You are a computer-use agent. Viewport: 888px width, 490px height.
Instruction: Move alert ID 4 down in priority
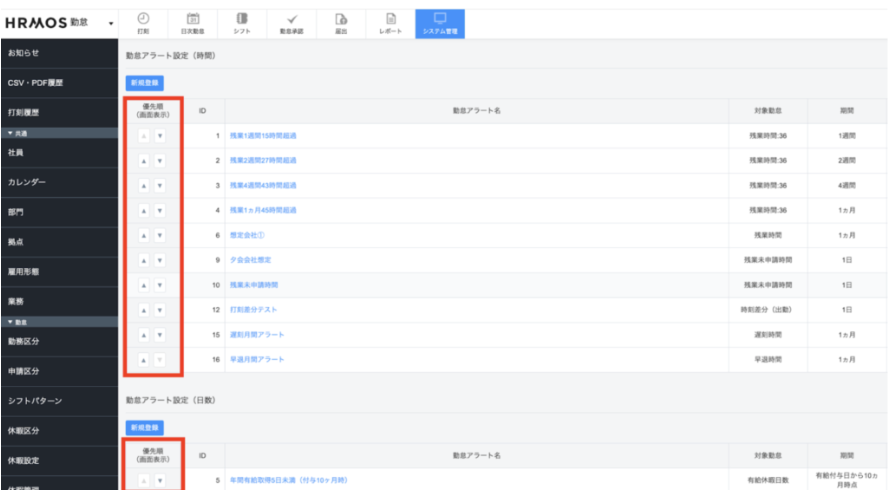click(160, 211)
